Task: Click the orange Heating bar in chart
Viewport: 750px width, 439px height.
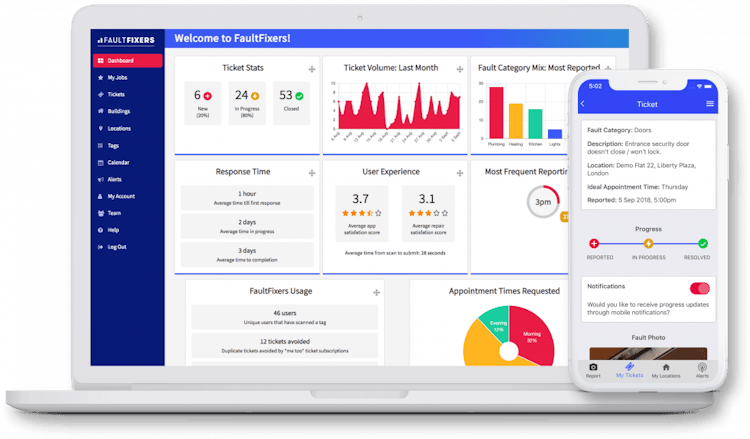Action: coord(516,121)
